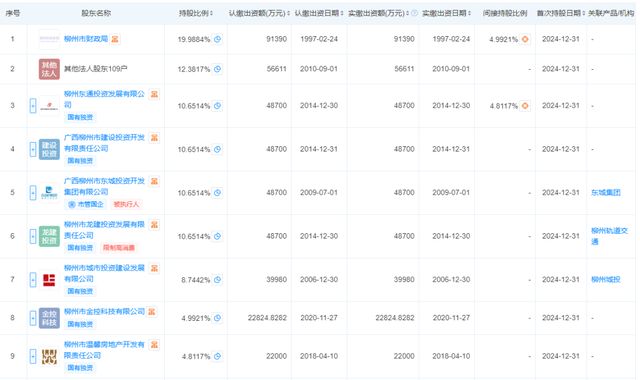Open the chart icon in row 4's 10.6514% cell
Viewport: 640px width, 380px height.
(218, 149)
